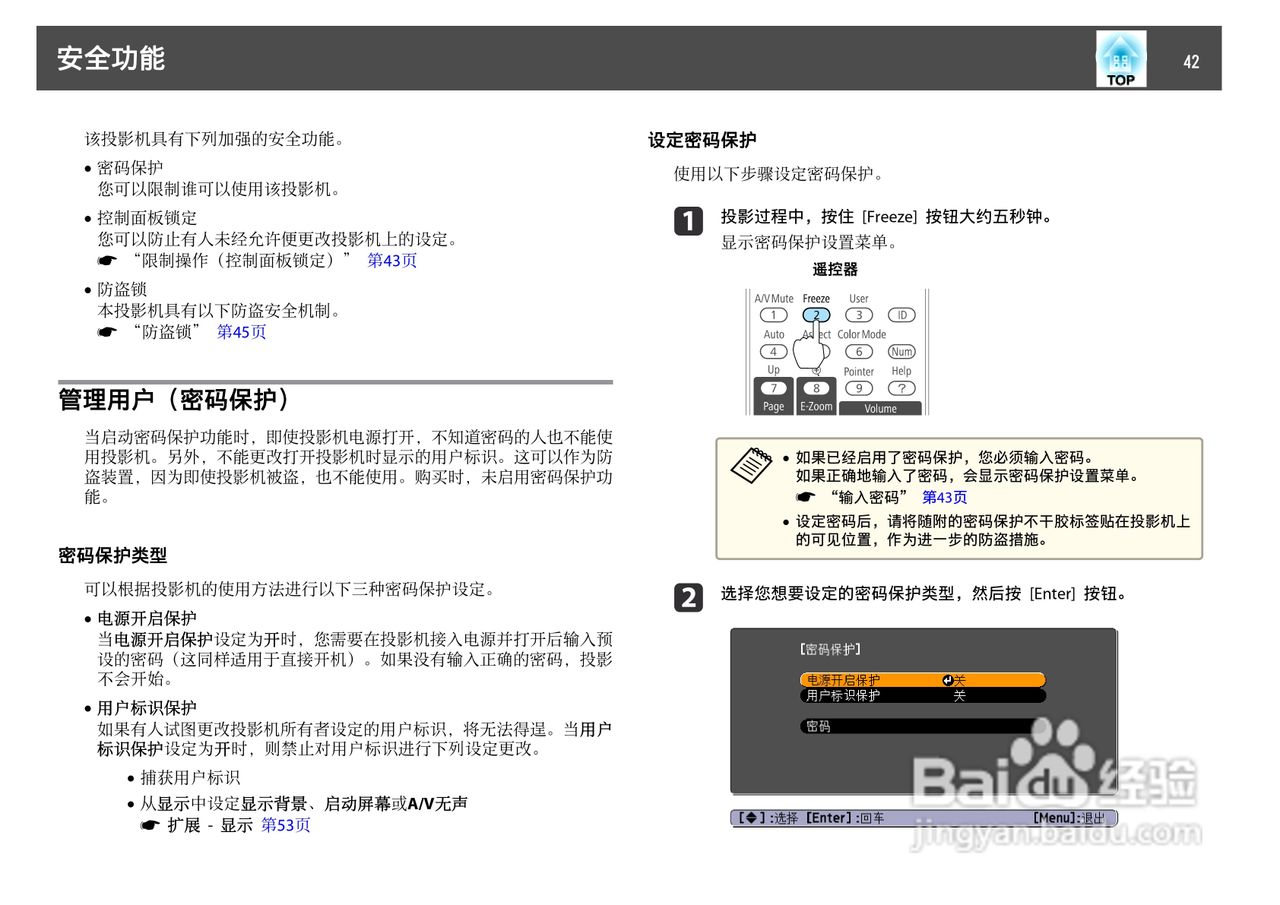Click the page number 42
The width and height of the screenshot is (1280, 905).
point(1191,61)
